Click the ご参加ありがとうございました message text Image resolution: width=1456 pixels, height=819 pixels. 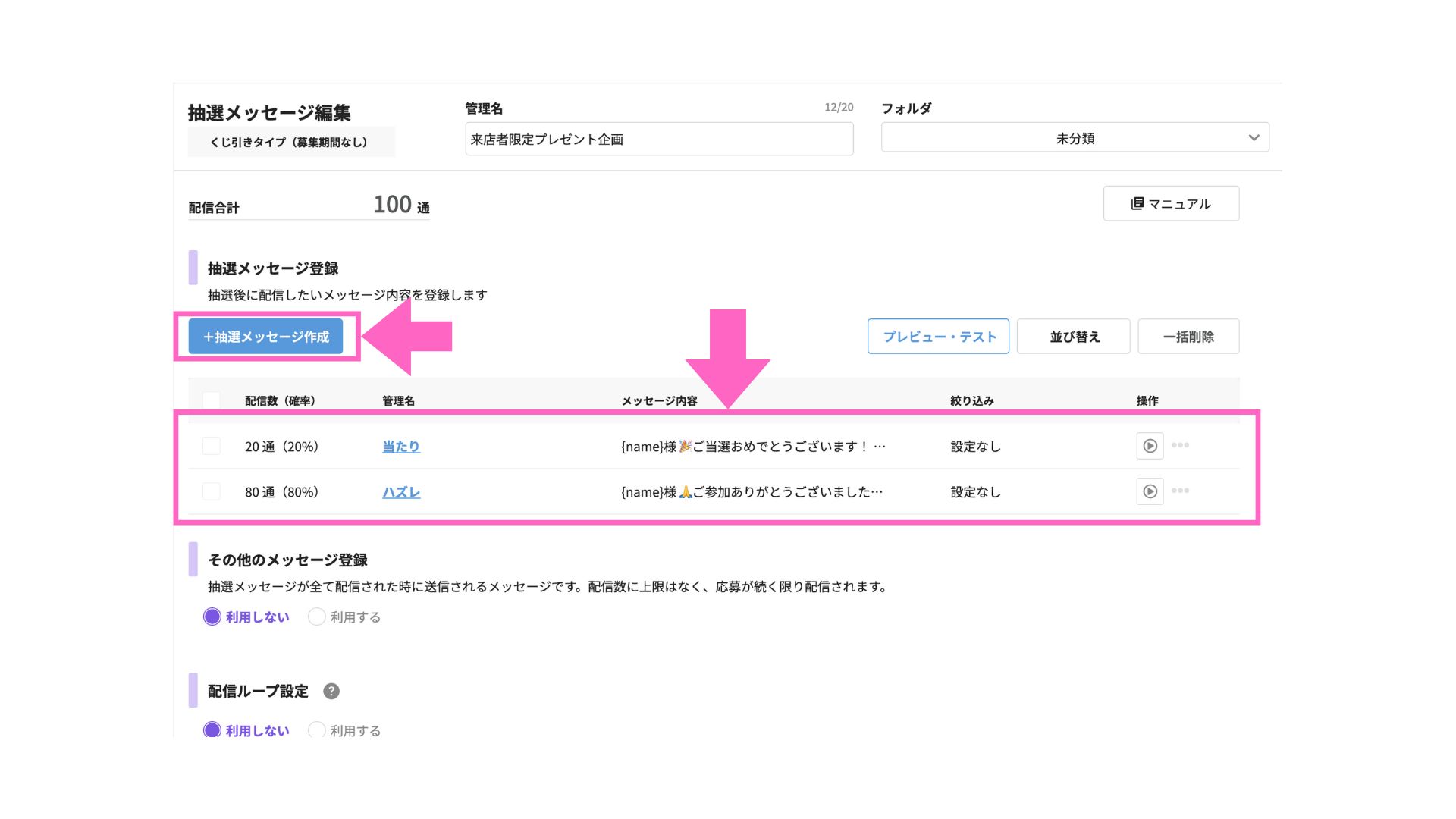point(752,492)
